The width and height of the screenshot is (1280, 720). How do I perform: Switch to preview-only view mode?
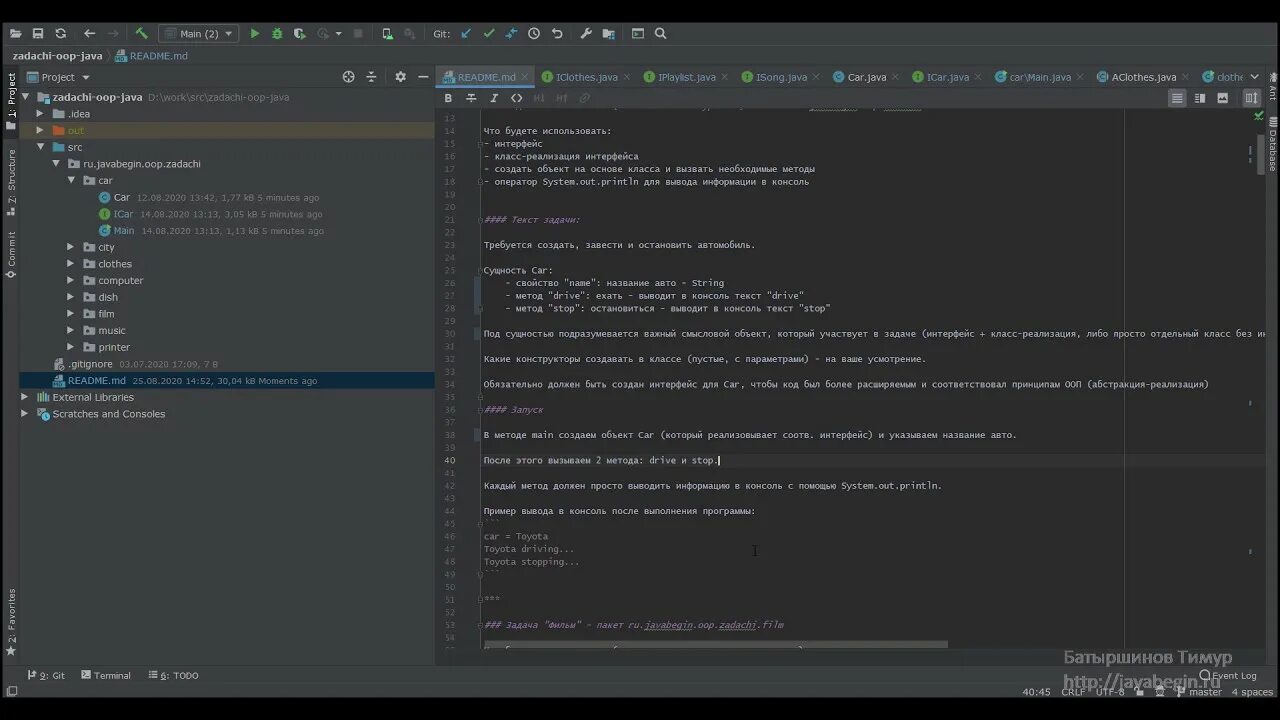[x=1222, y=98]
